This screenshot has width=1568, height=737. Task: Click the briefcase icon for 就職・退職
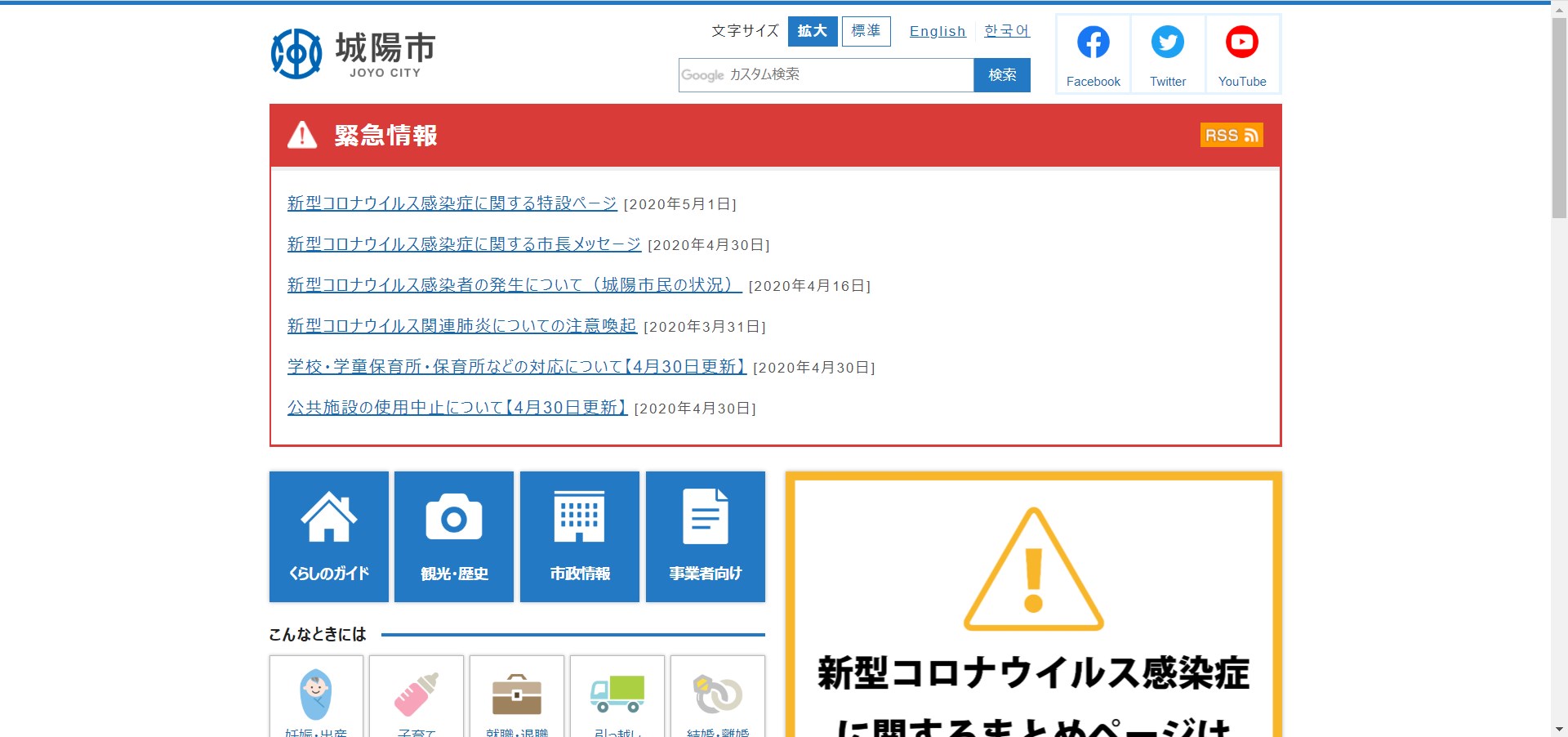pos(517,696)
